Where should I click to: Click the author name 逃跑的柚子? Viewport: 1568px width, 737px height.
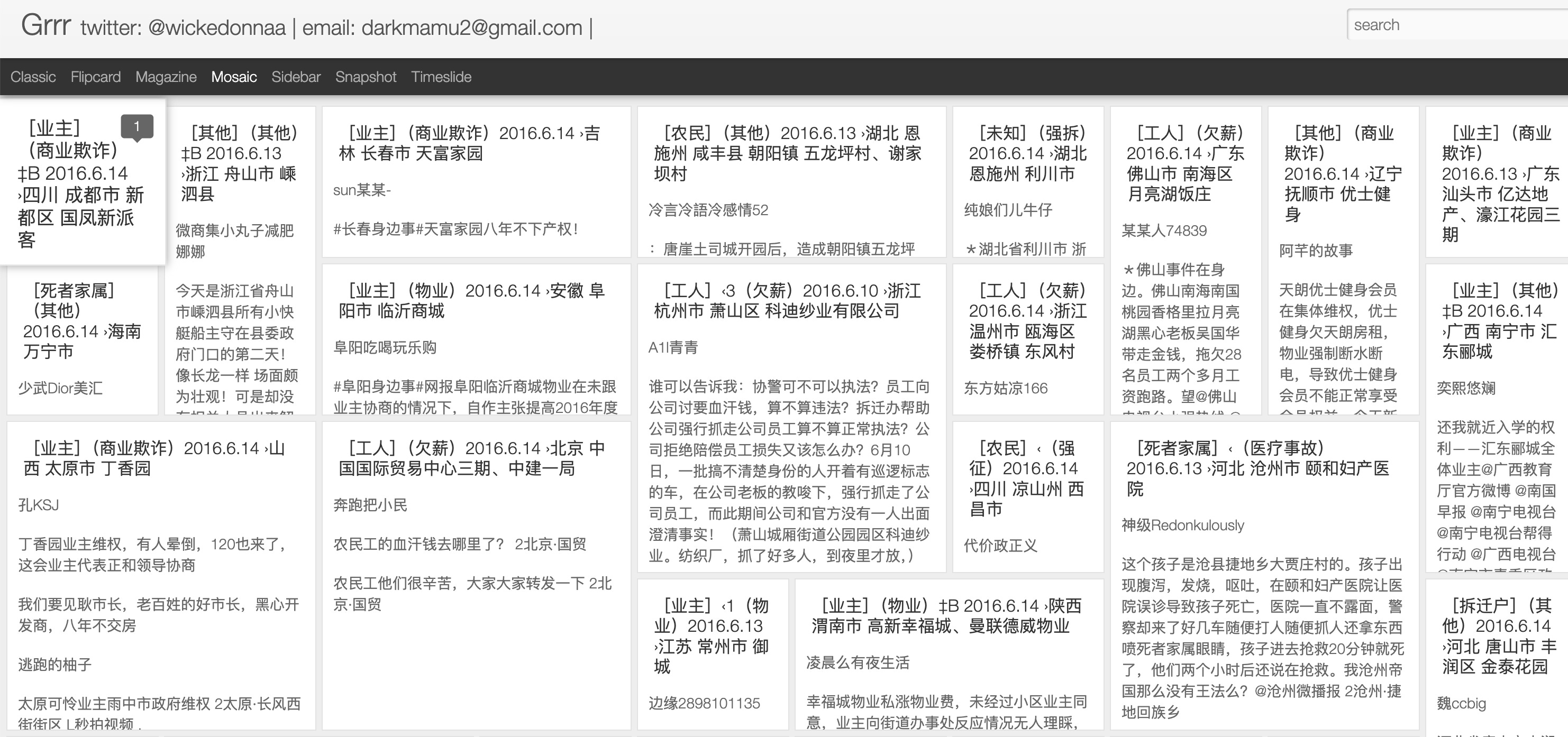(55, 665)
